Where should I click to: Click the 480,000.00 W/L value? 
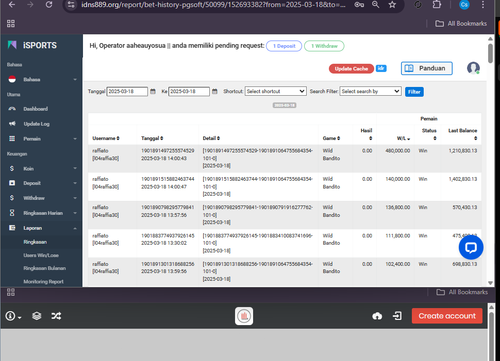(398, 151)
